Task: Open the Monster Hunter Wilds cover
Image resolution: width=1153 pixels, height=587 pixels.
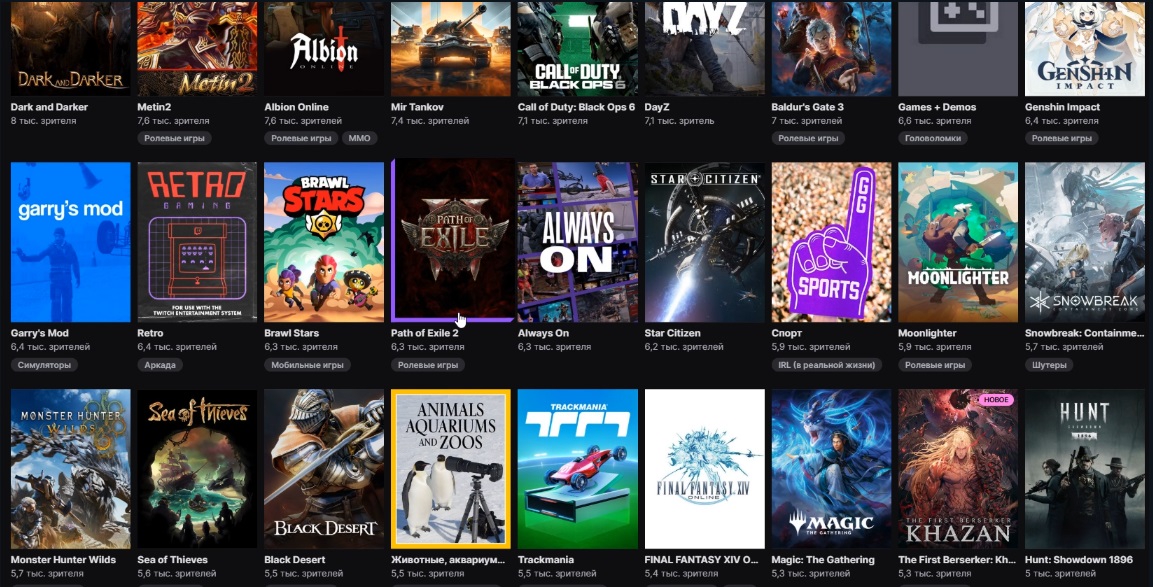Action: [71, 469]
